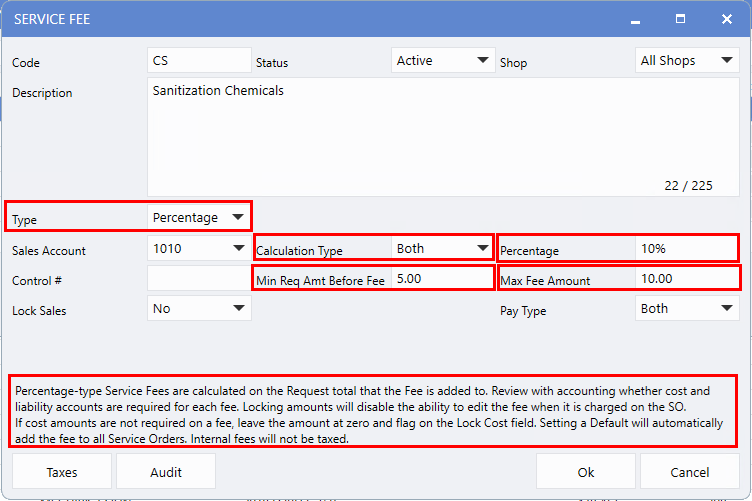Open the Audit button

[166, 472]
